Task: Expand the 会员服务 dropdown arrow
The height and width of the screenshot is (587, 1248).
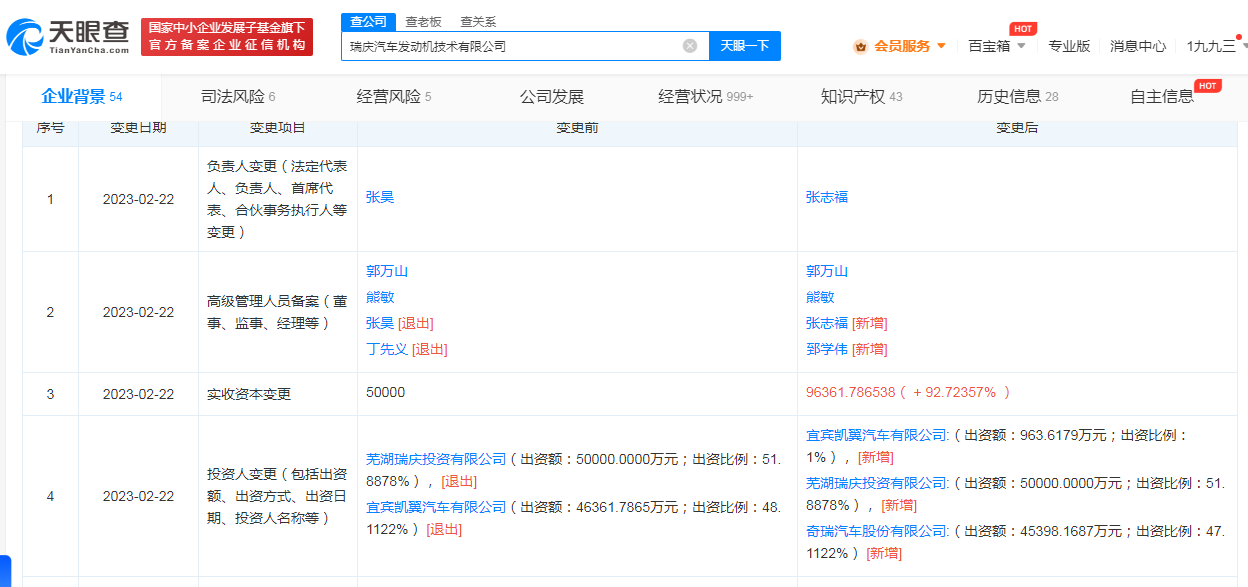Action: point(941,46)
